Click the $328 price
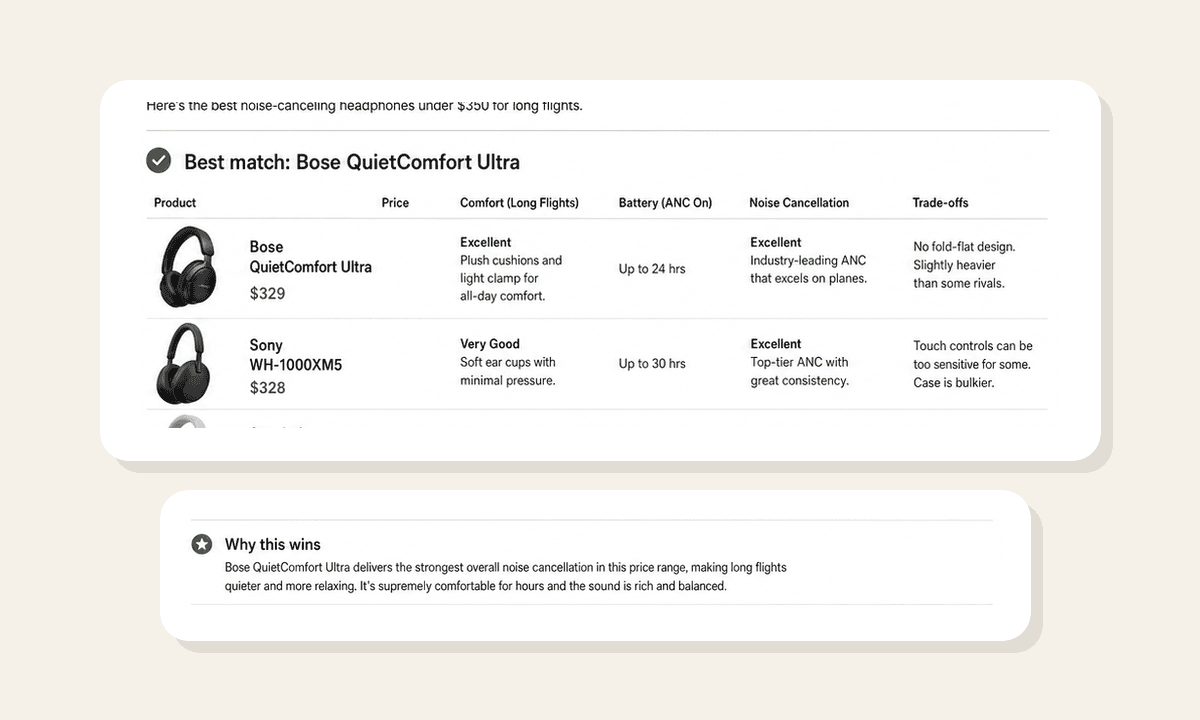 coord(267,387)
